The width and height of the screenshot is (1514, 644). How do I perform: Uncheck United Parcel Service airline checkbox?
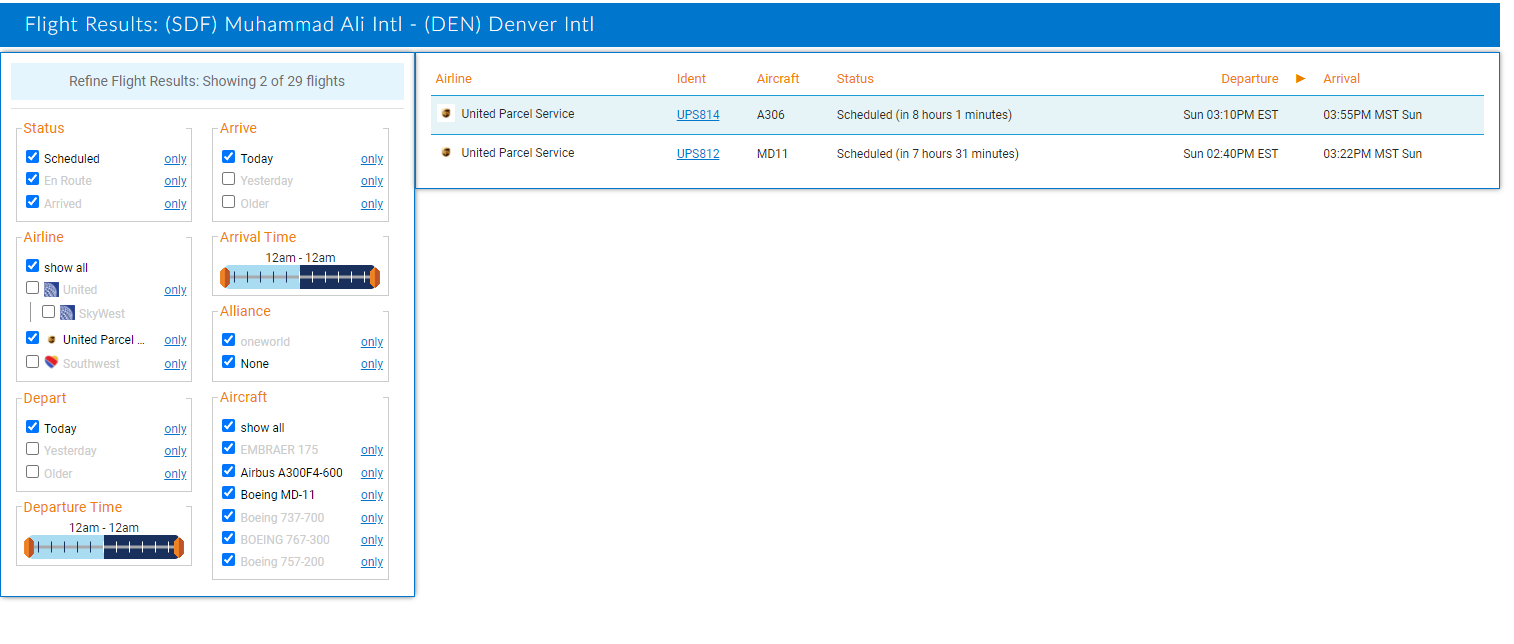coord(32,338)
